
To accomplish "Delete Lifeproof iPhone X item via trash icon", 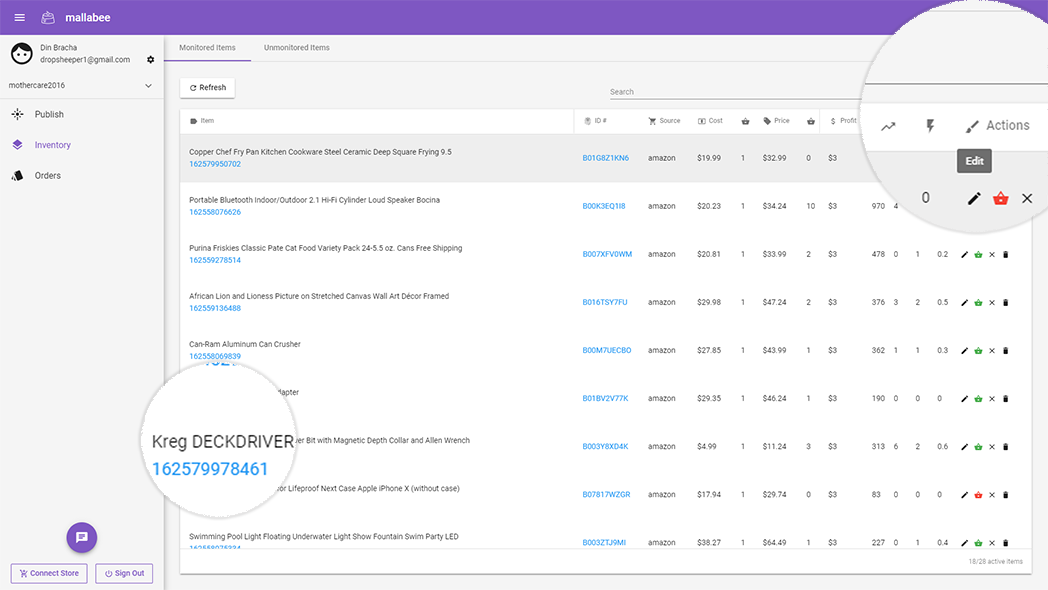I will pos(1005,495).
